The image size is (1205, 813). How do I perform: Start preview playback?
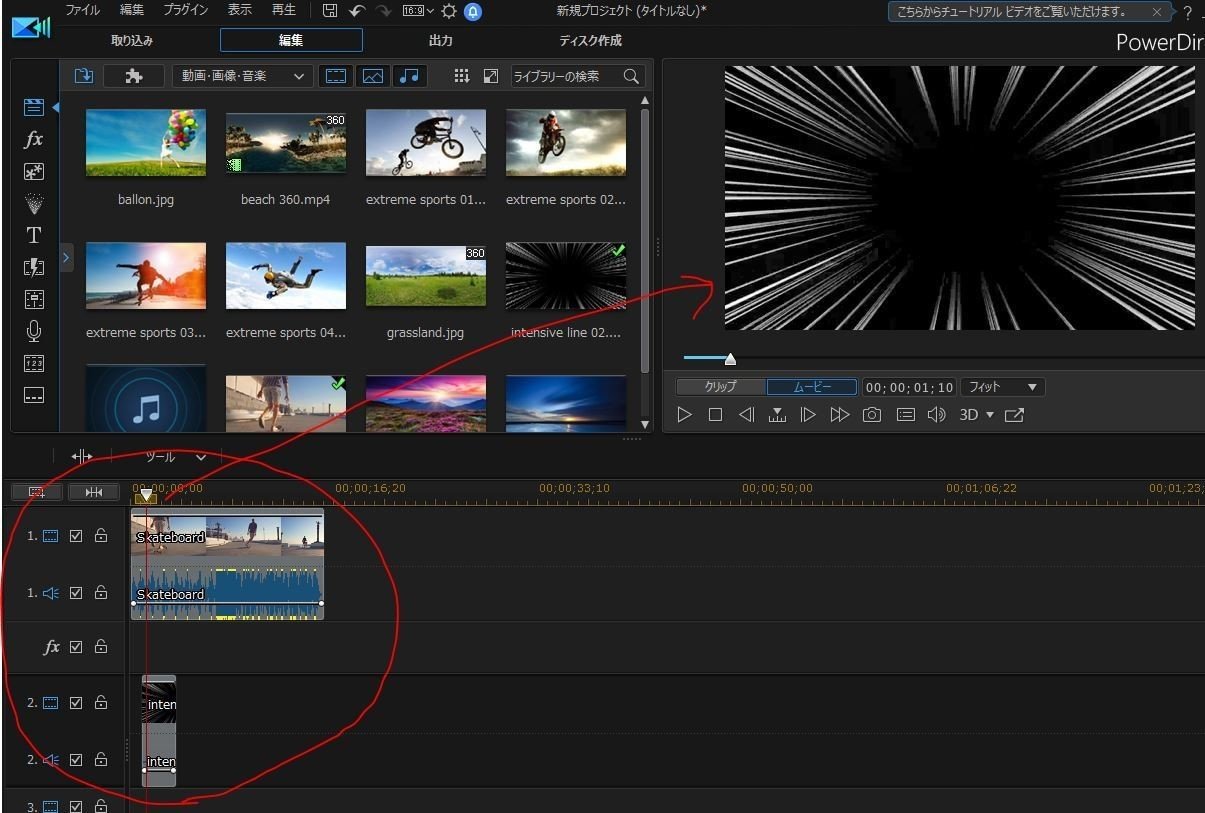click(x=684, y=415)
